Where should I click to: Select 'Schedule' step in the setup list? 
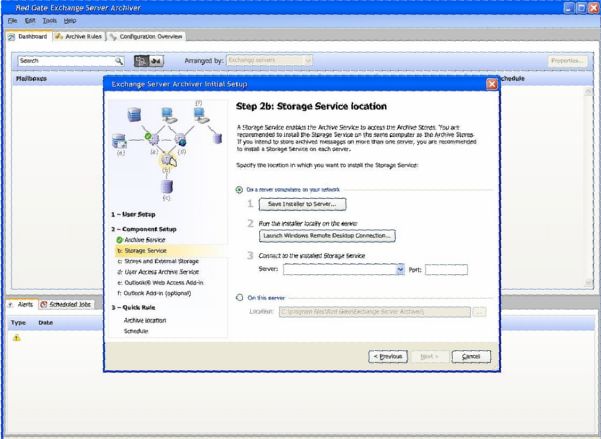136,331
